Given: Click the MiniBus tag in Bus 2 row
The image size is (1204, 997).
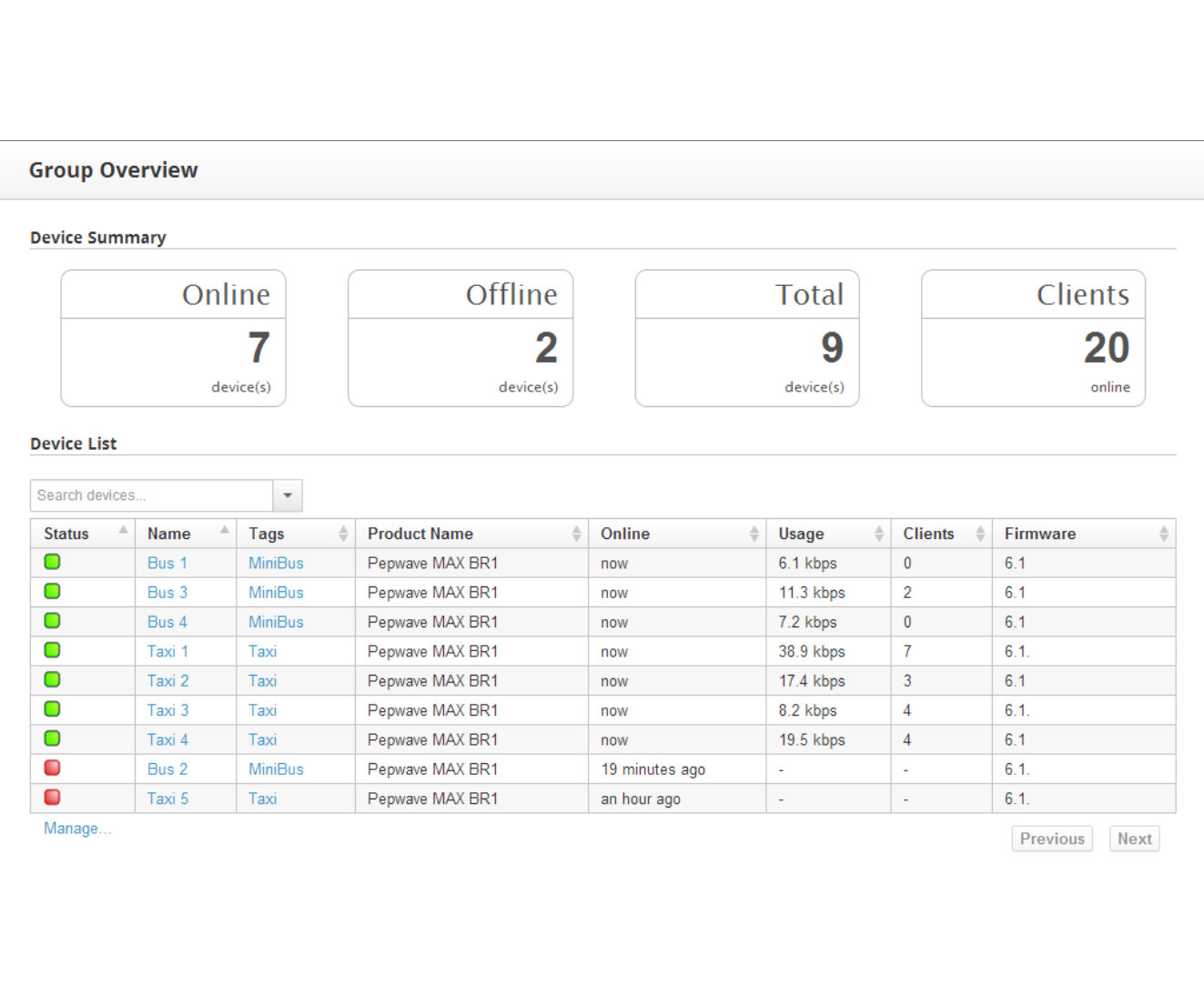Looking at the screenshot, I should click(x=276, y=769).
